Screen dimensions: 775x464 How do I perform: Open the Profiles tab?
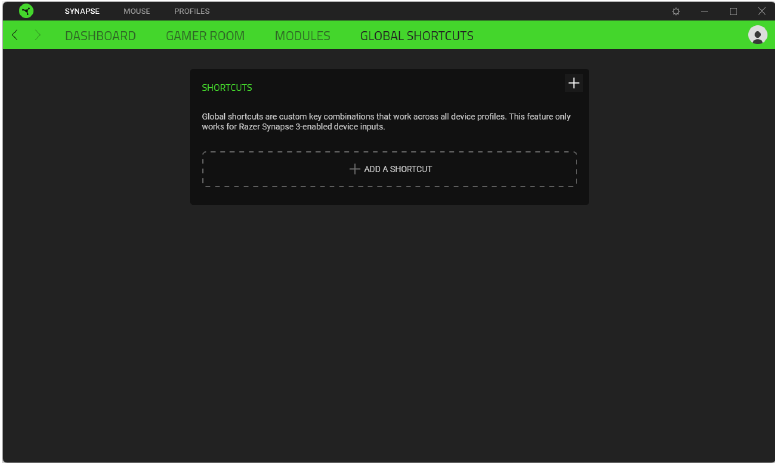click(192, 11)
